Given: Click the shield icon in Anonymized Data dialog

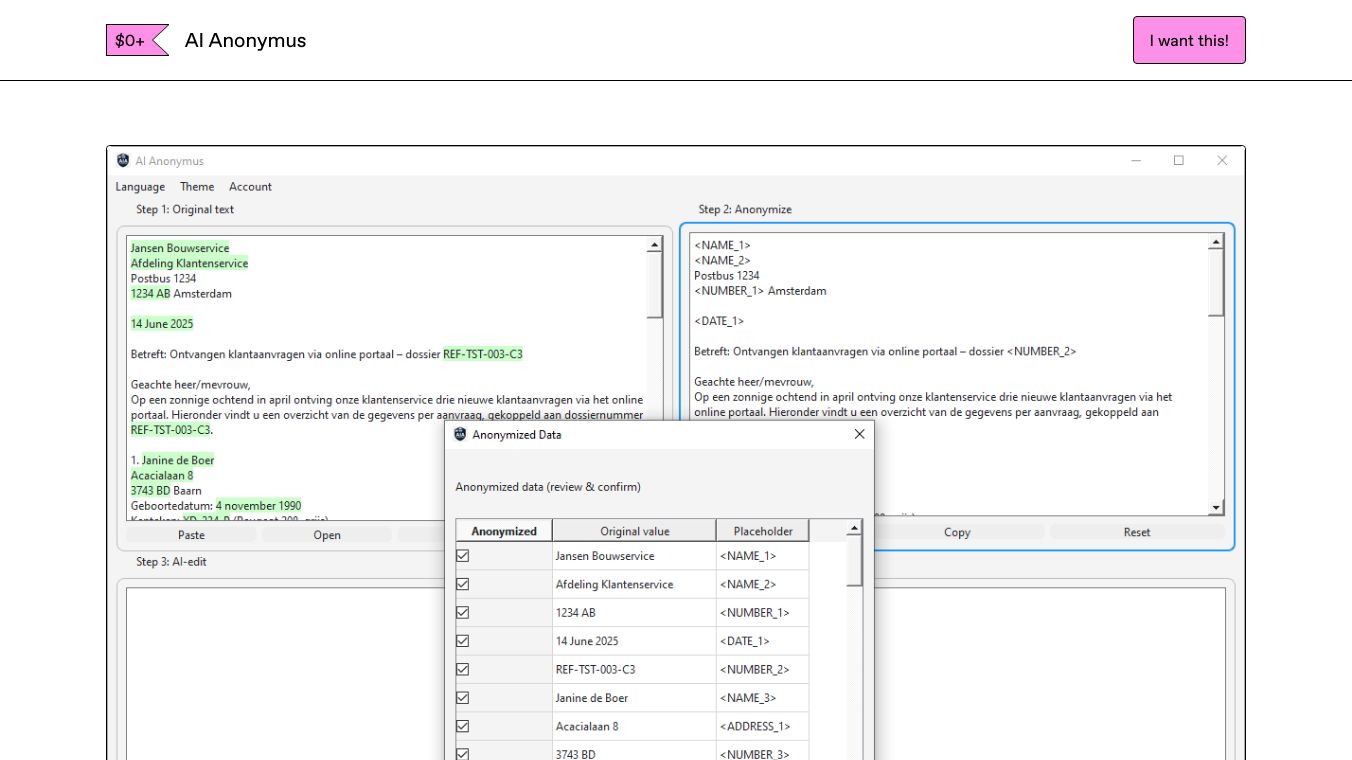Looking at the screenshot, I should (460, 435).
